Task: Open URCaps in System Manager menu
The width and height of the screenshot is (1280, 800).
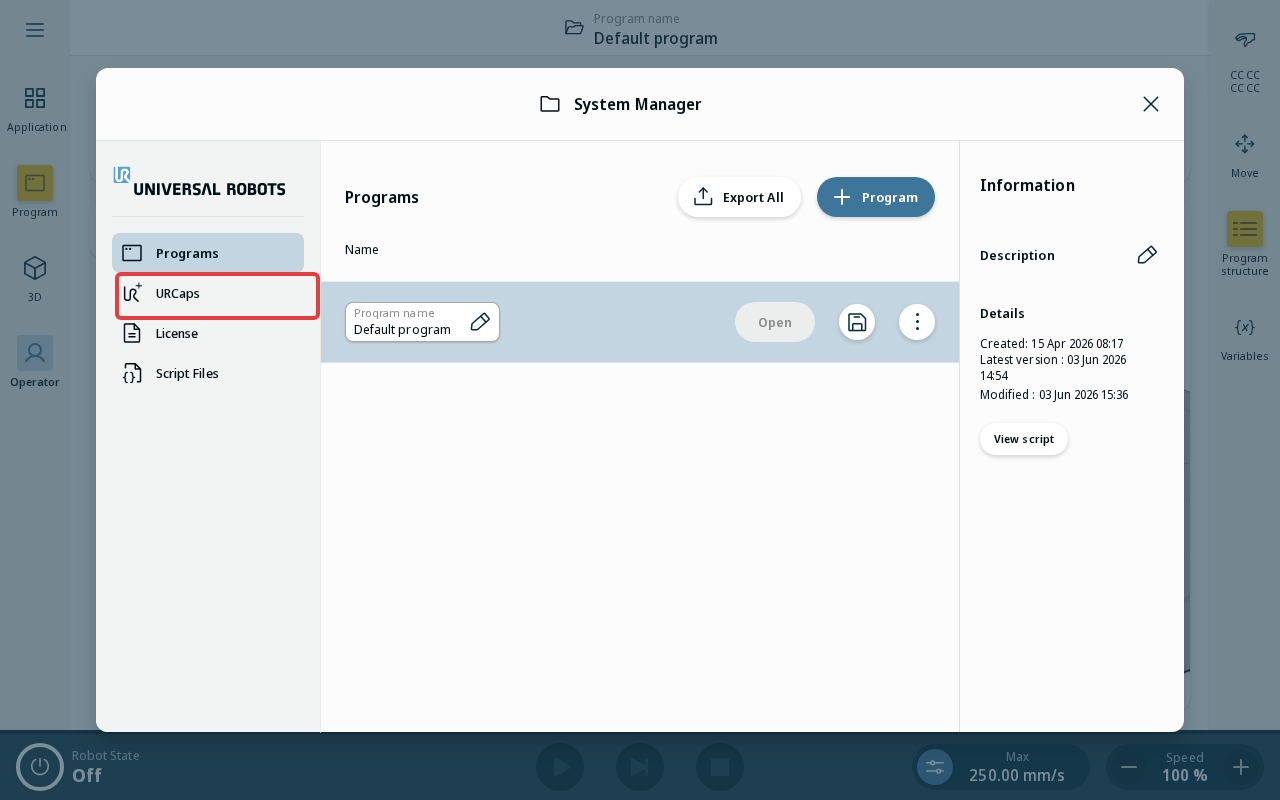Action: click(x=208, y=293)
